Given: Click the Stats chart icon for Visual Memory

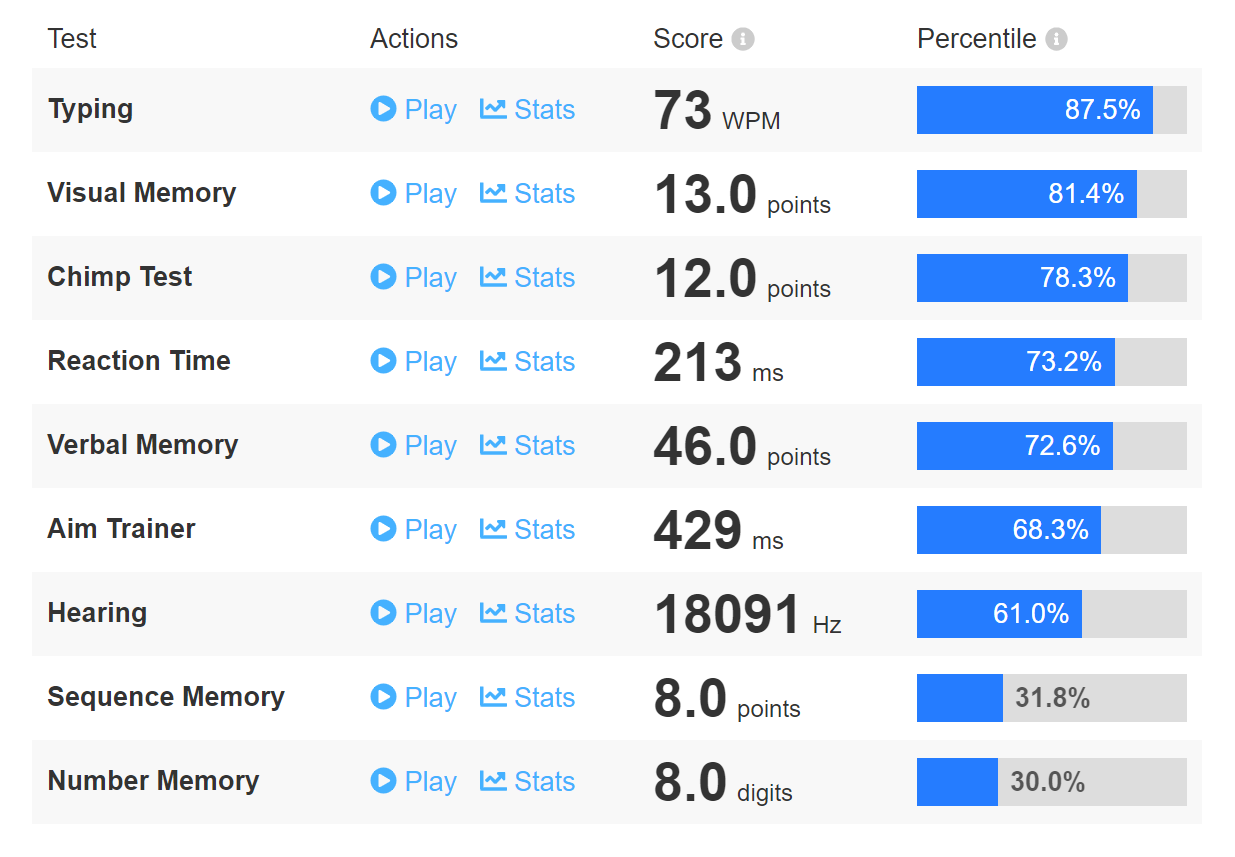Looking at the screenshot, I should (493, 193).
